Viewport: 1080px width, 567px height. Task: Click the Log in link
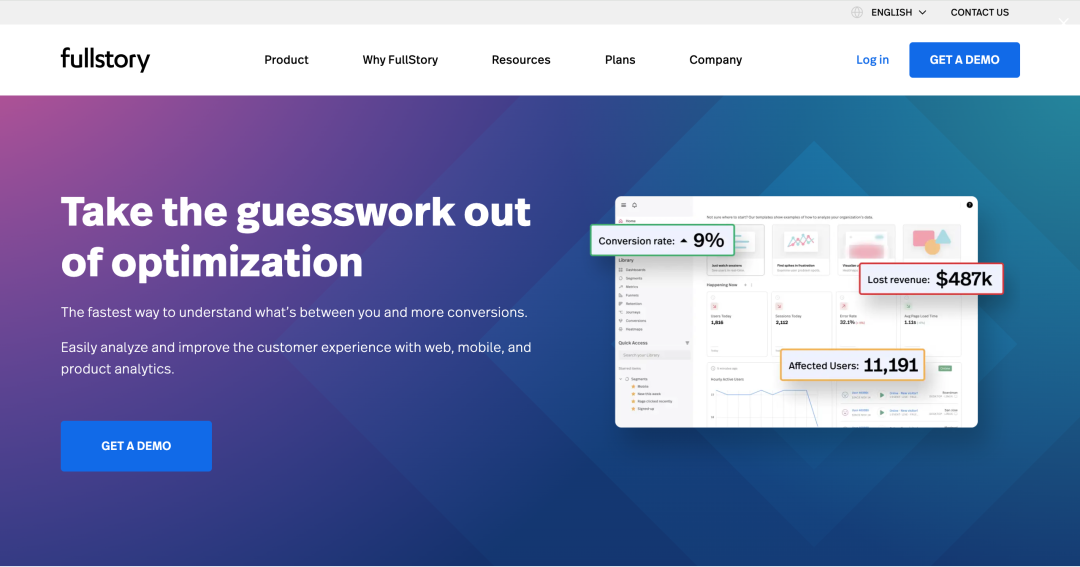872,60
